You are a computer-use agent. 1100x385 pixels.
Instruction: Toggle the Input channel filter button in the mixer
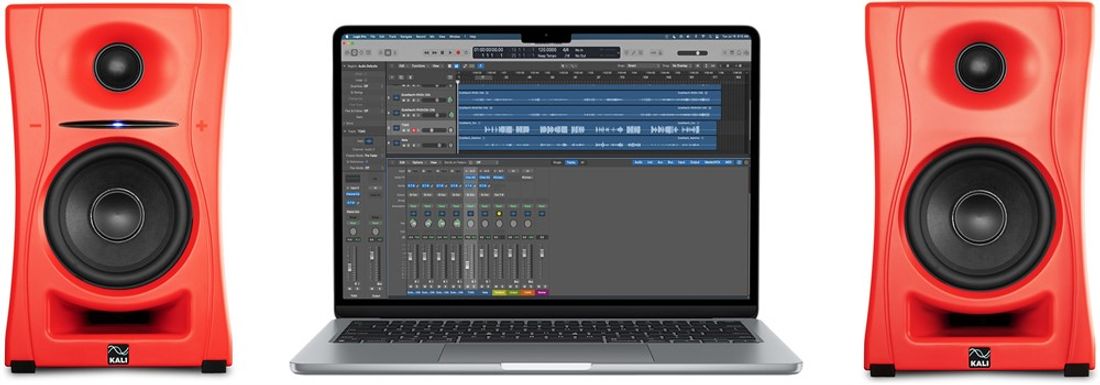coord(681,163)
